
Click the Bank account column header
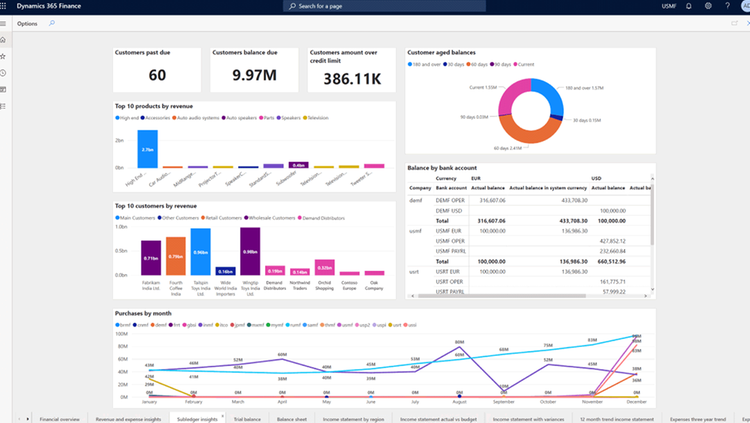tap(451, 188)
